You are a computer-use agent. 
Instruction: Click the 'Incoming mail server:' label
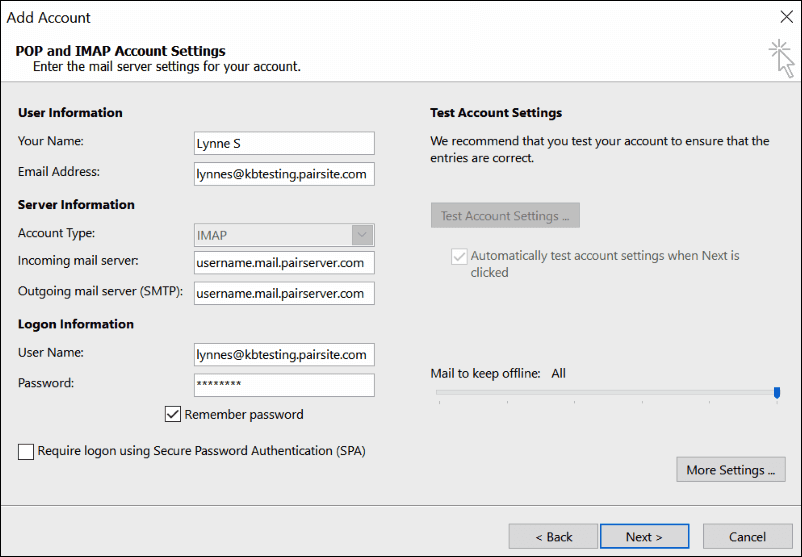click(78, 261)
